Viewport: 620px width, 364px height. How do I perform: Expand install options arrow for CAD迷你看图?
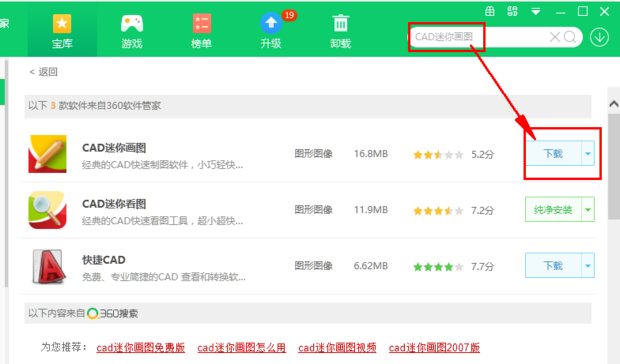coord(588,209)
